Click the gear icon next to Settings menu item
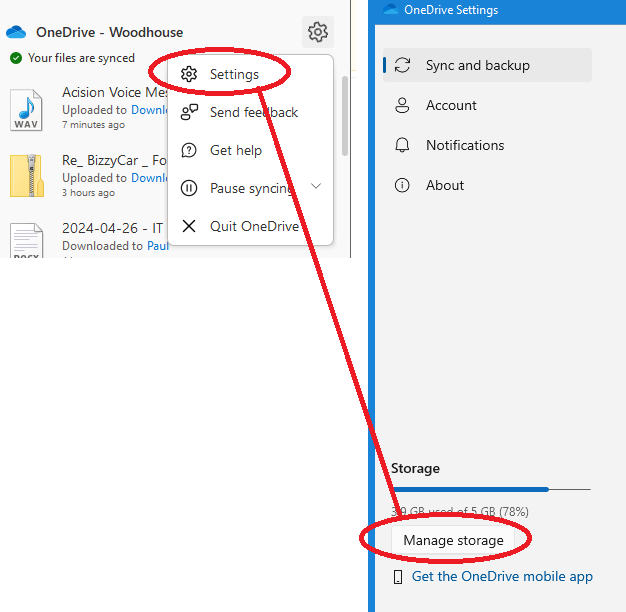This screenshot has height=612, width=626. (x=189, y=74)
